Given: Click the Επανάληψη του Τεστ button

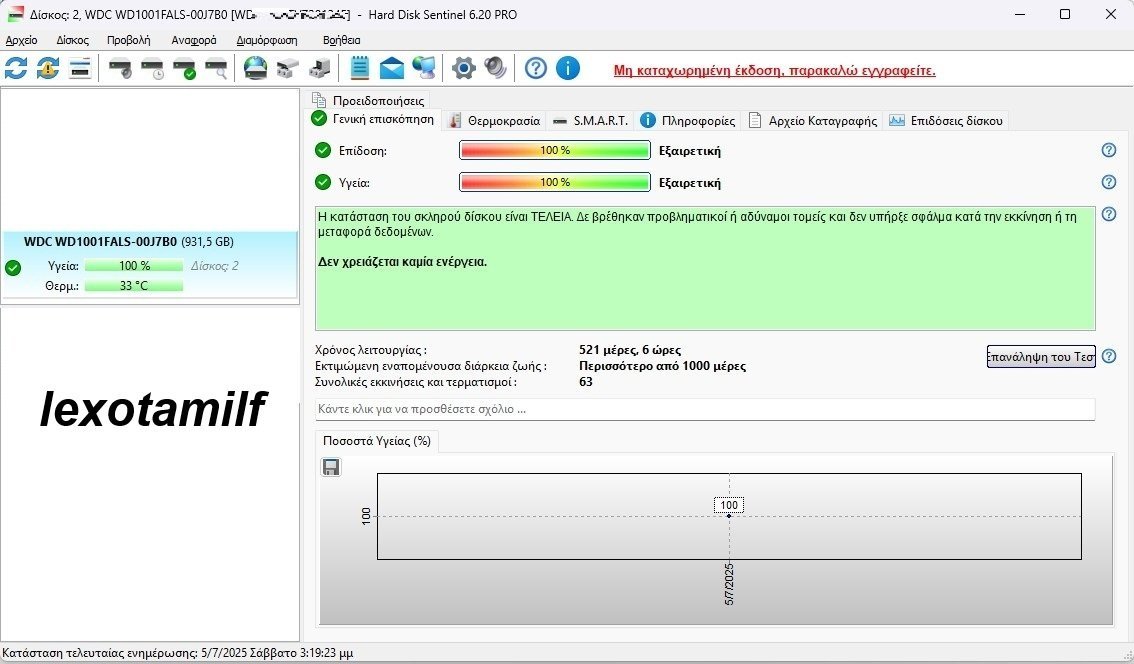Looking at the screenshot, I should pos(1041,357).
